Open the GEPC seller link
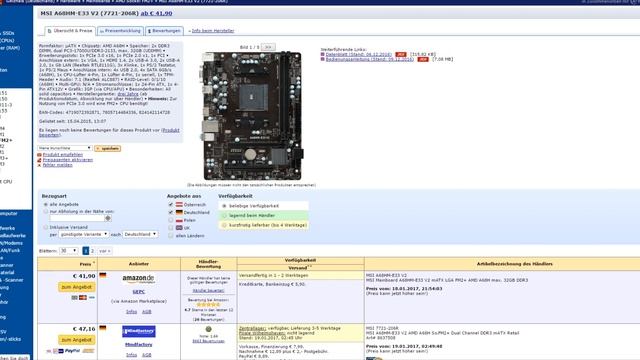Image resolution: width=640 pixels, height=360 pixels. click(139, 292)
